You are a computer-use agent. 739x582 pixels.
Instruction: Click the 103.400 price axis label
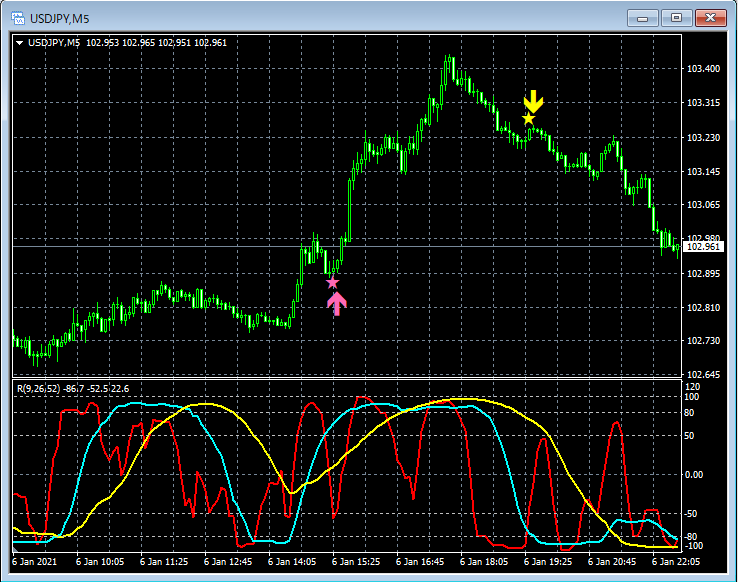point(704,69)
